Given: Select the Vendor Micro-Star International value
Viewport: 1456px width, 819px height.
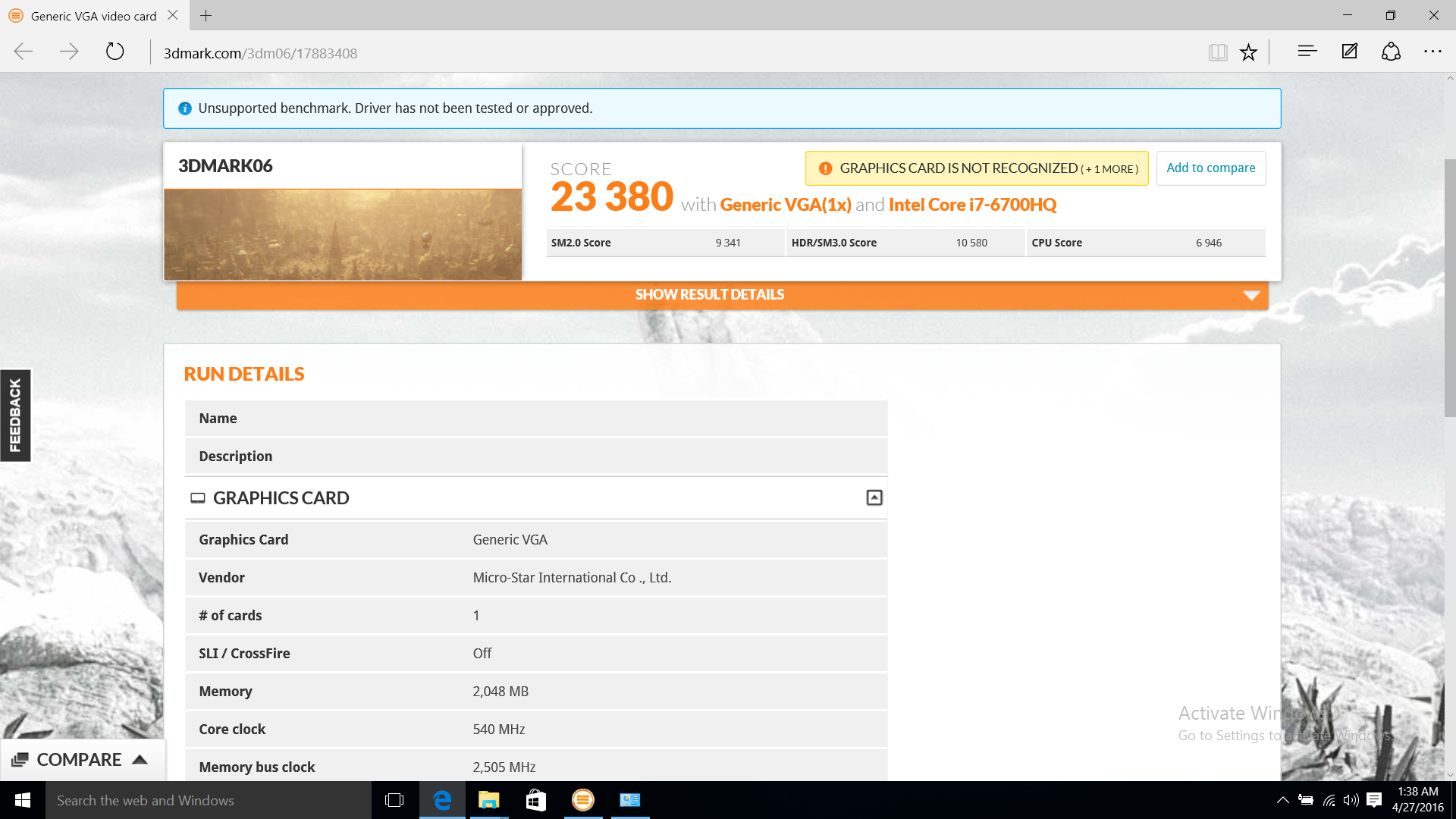Looking at the screenshot, I should point(572,578).
